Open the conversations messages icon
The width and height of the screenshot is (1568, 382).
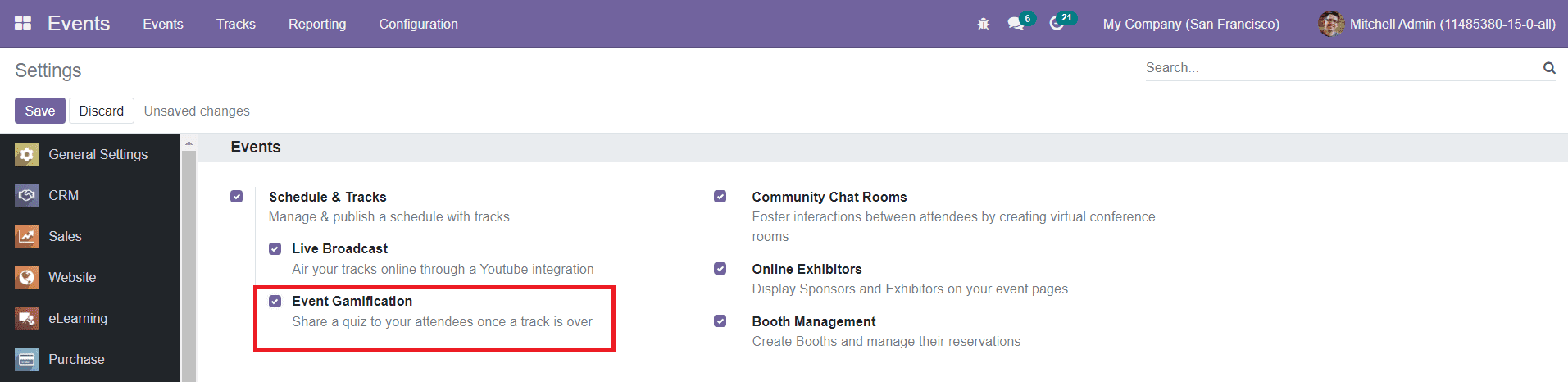(1016, 24)
